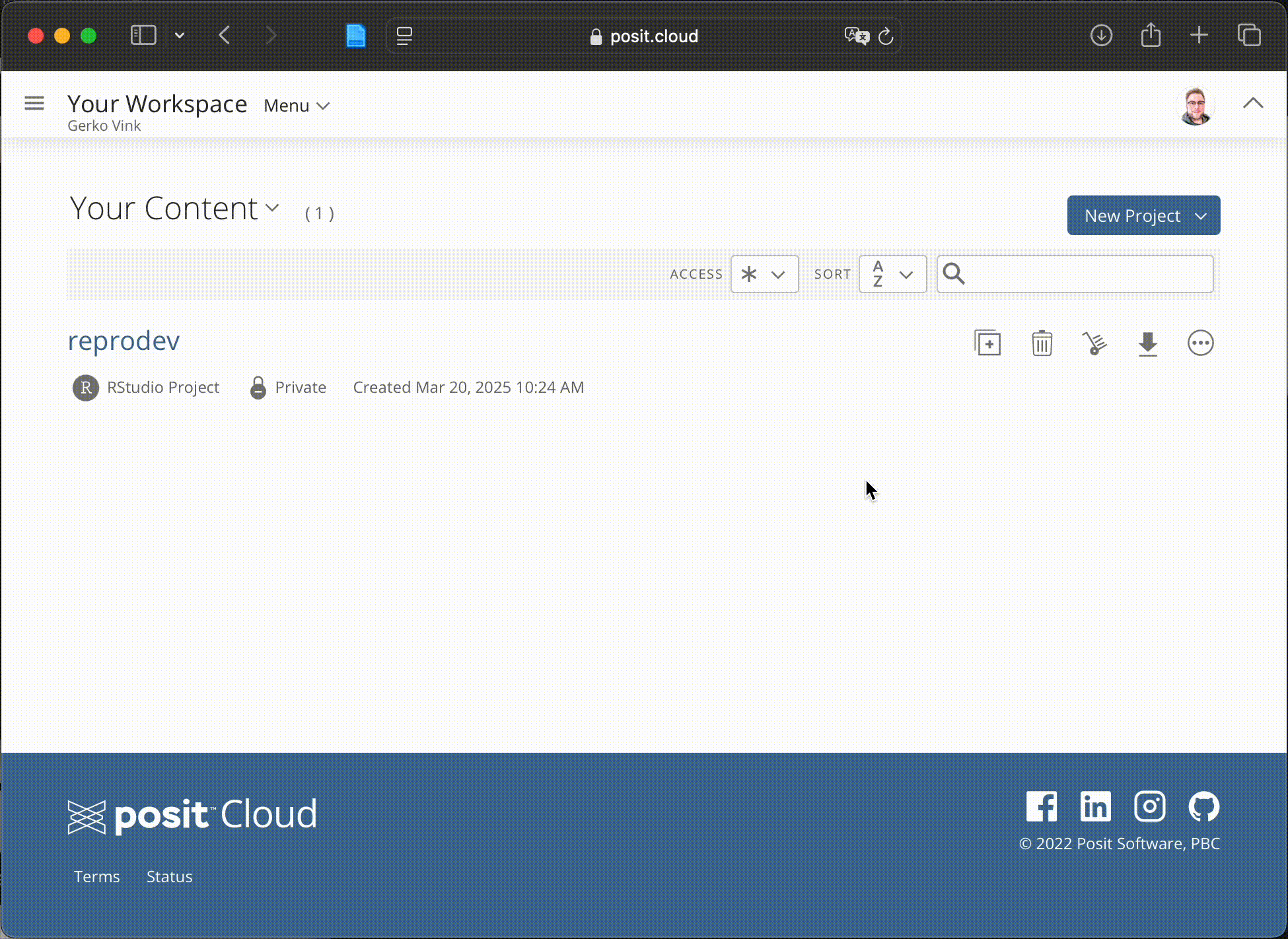Viewport: 1288px width, 939px height.
Task: Click the export download icon for reprodev
Action: [x=1148, y=343]
